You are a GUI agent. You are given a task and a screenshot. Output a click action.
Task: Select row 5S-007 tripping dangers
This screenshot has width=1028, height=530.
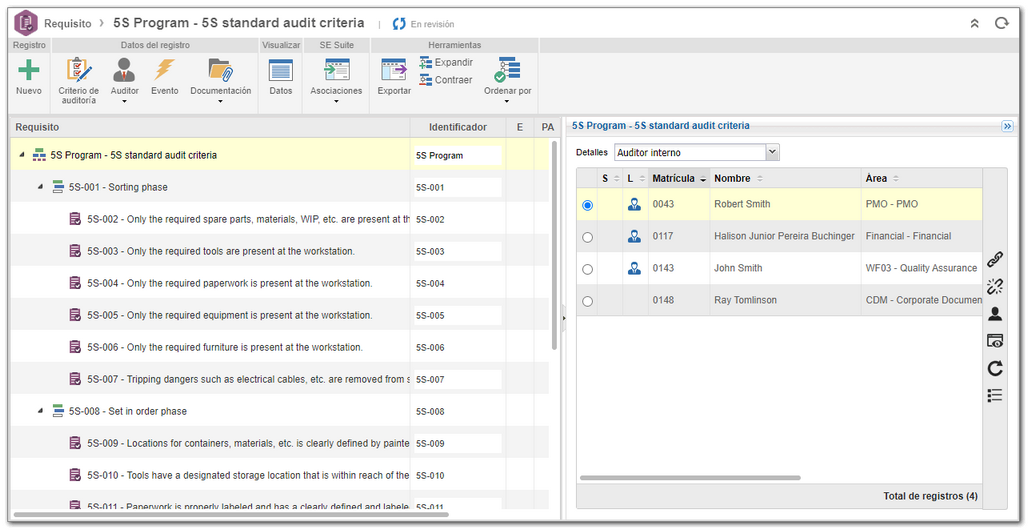click(279, 379)
